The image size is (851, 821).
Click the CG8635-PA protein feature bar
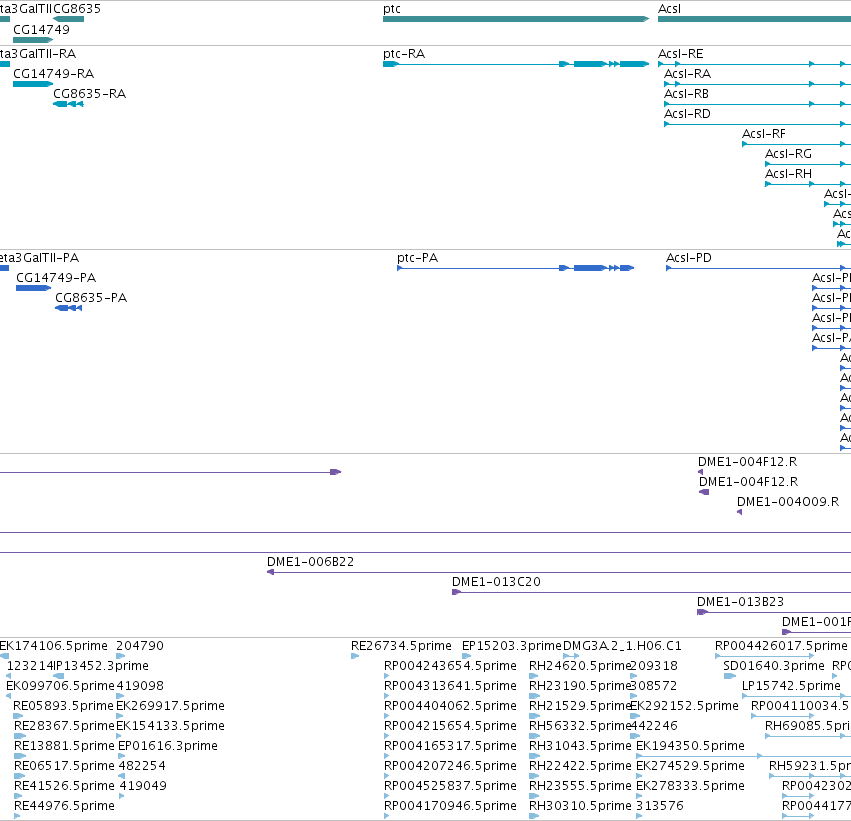(x=68, y=308)
